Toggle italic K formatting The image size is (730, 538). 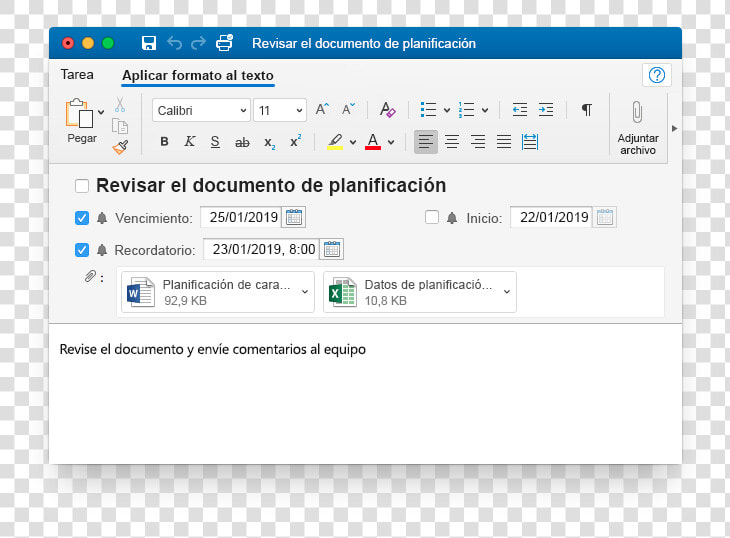tap(189, 141)
